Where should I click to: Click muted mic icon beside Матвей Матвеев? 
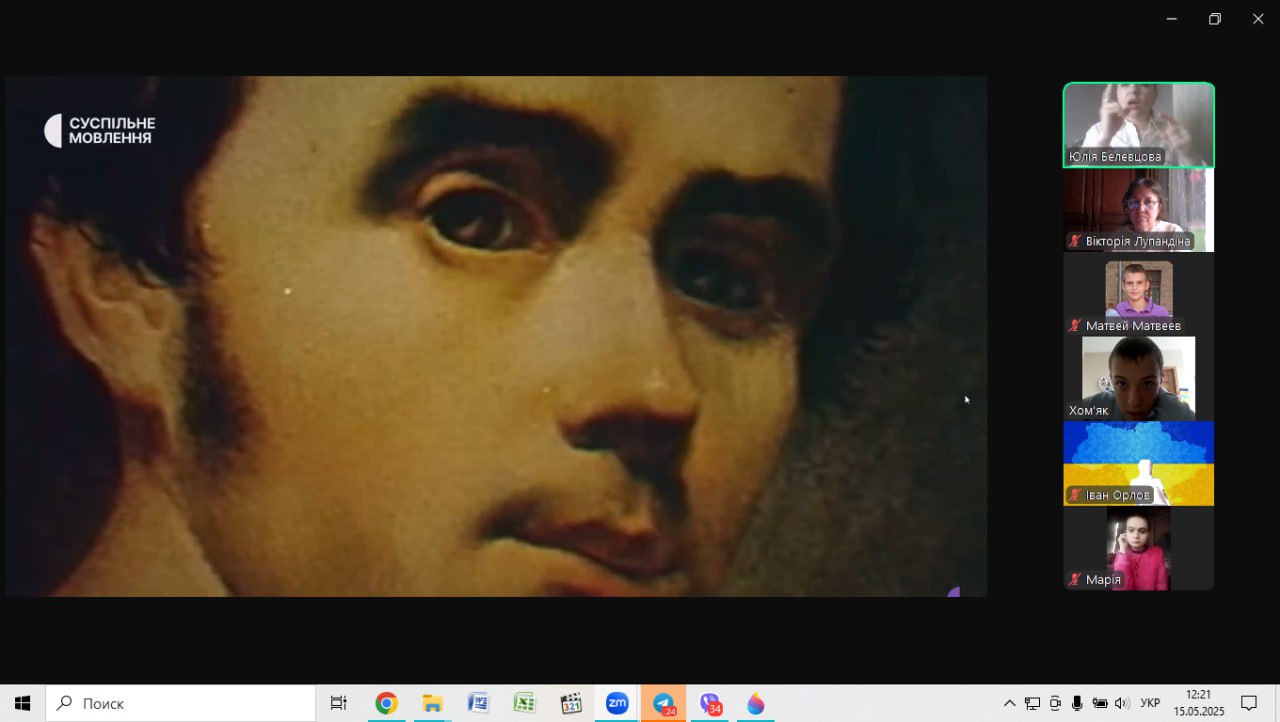tap(1075, 325)
